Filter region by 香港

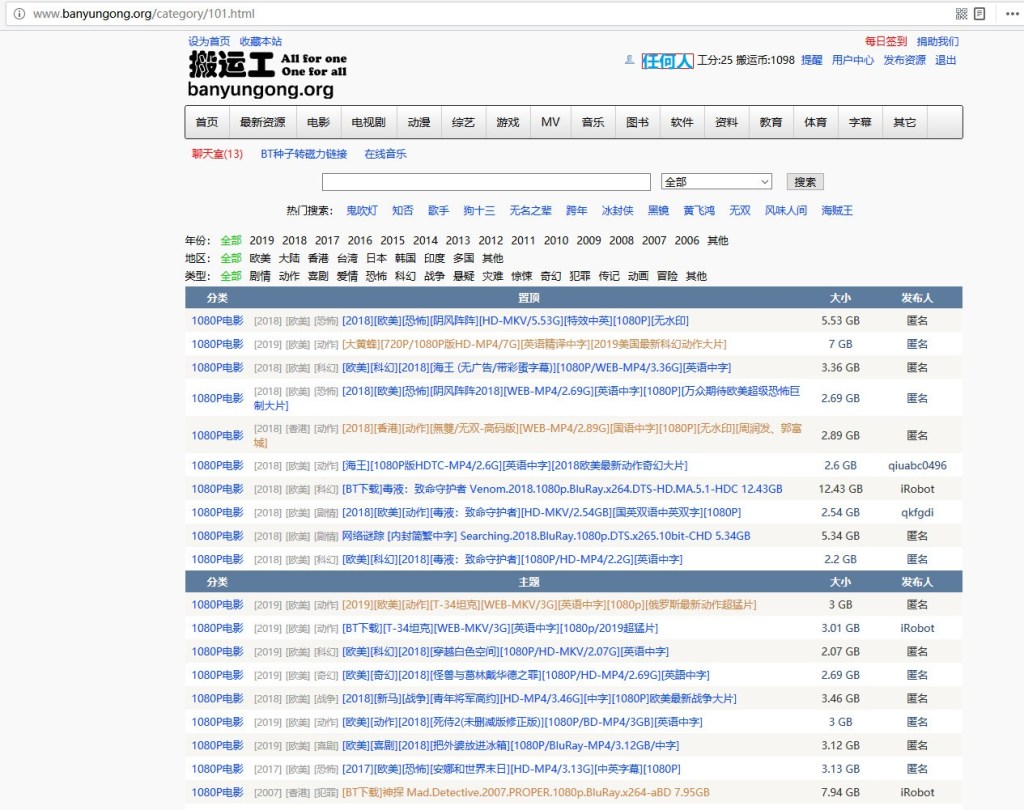pyautogui.click(x=318, y=258)
